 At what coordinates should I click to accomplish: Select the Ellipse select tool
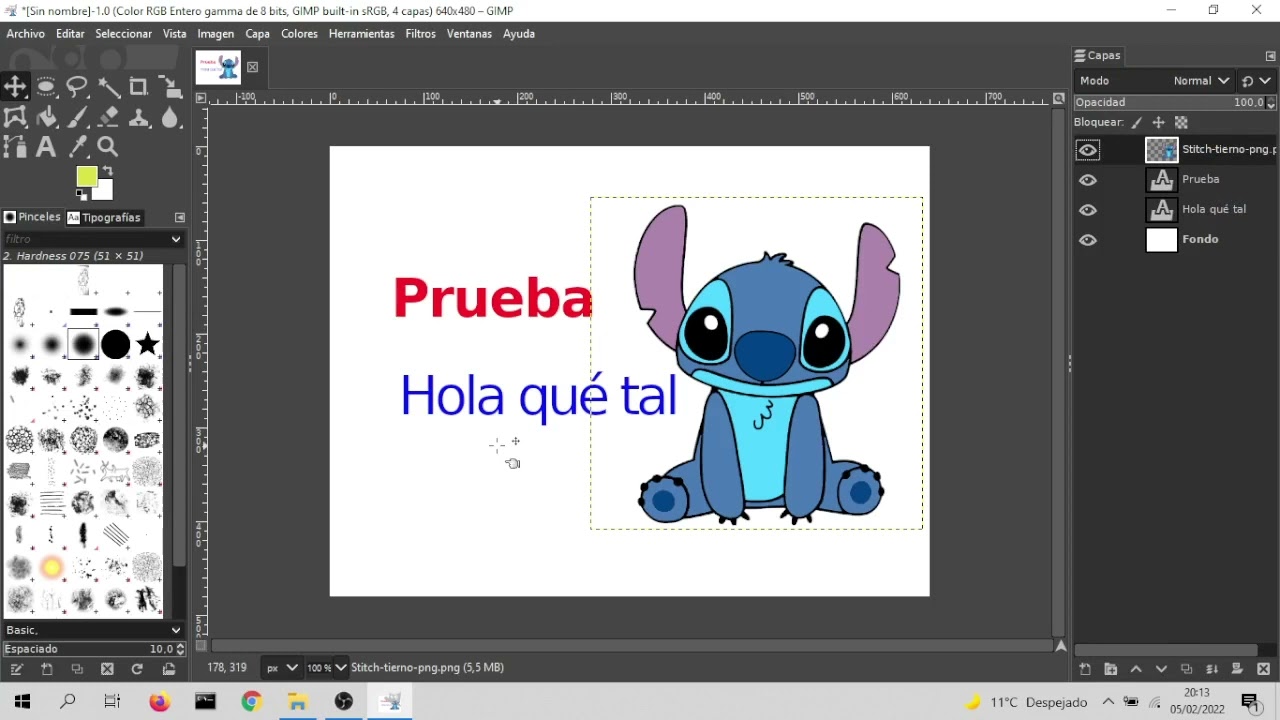[46, 87]
